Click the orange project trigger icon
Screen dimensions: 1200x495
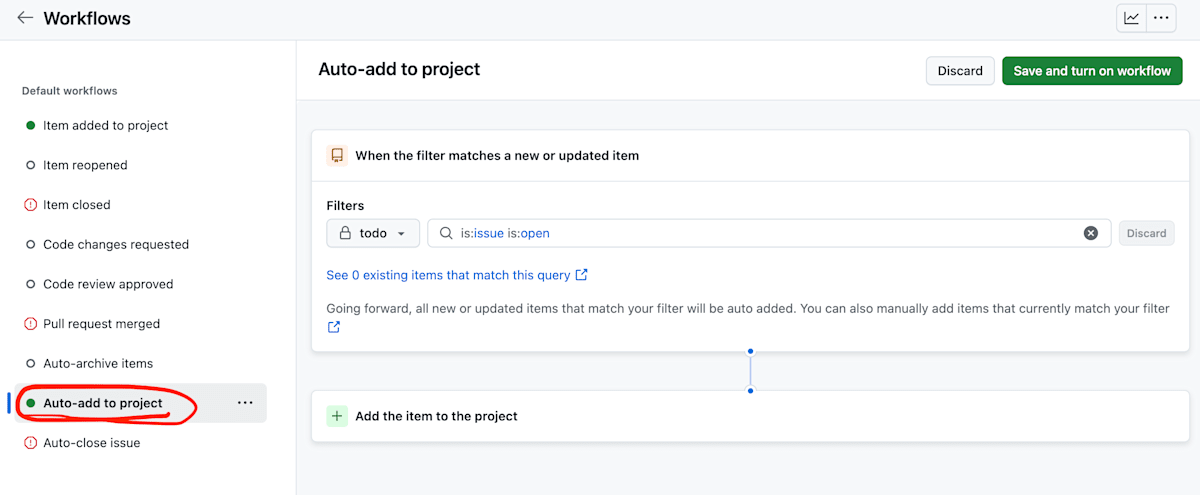[x=337, y=156]
